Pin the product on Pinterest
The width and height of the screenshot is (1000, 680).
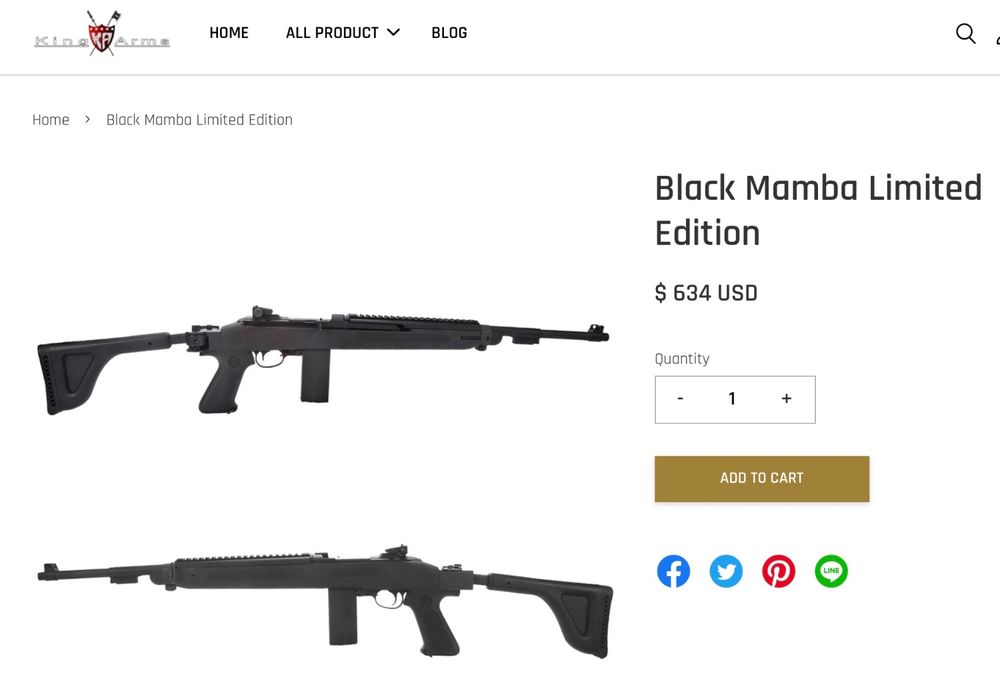pos(778,571)
